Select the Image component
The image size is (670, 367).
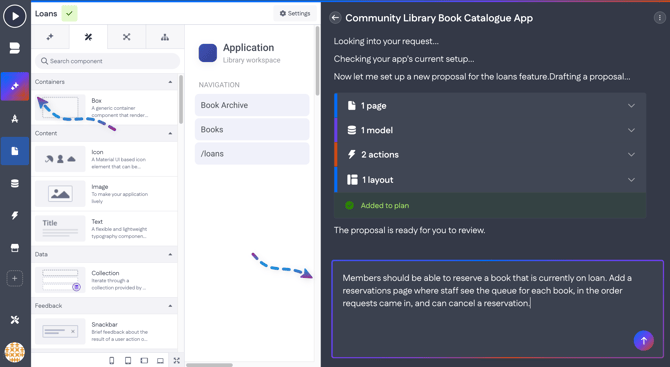[104, 194]
